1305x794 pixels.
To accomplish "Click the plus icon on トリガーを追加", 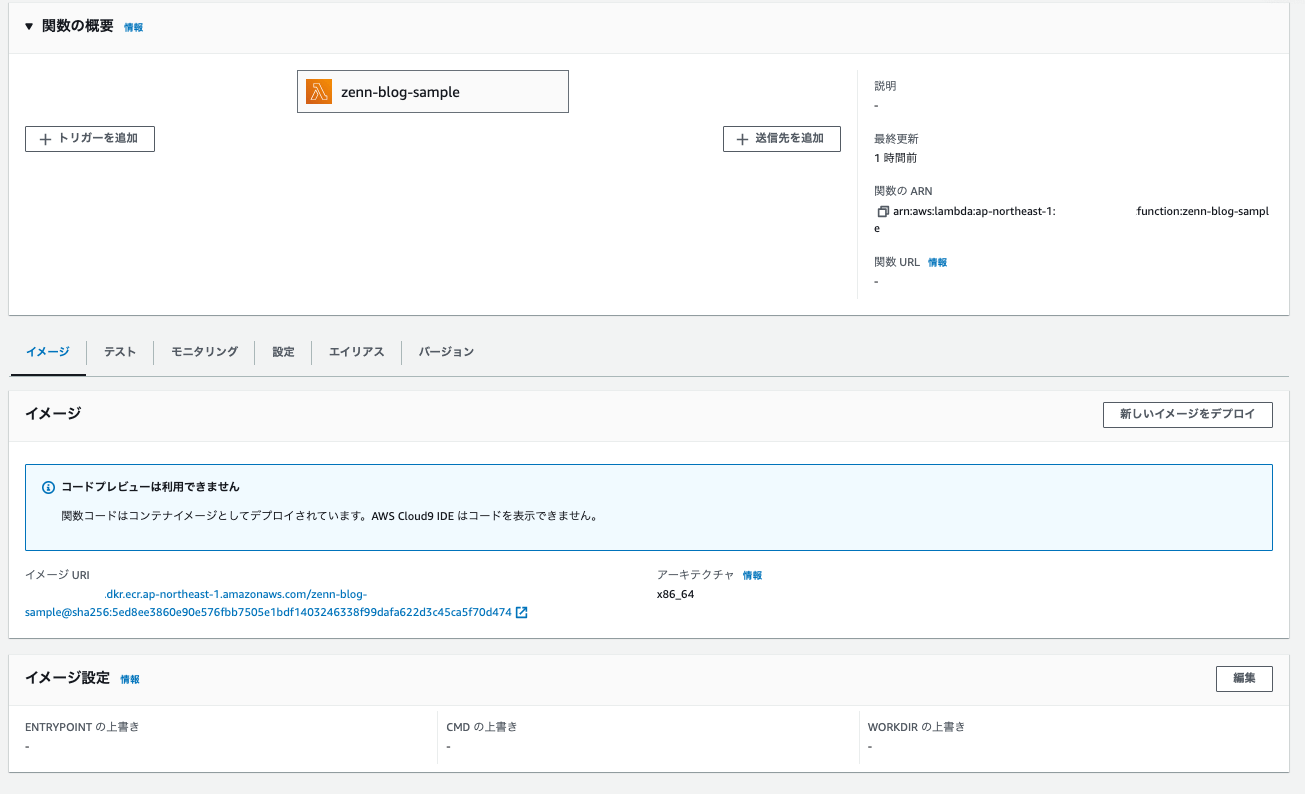I will click(45, 140).
